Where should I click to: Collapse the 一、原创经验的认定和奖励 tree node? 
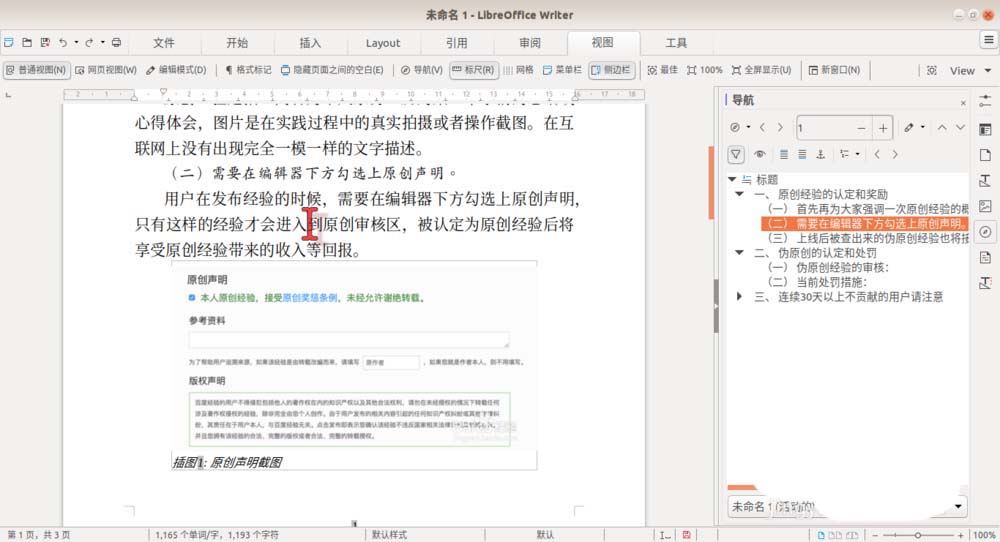click(739, 194)
